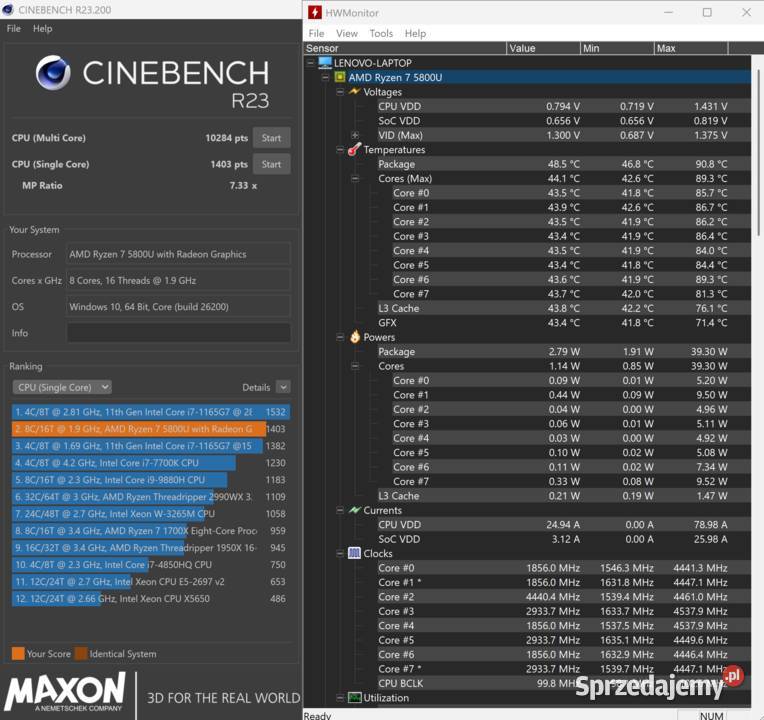This screenshot has height=720, width=764.
Task: Click the Max column header
Action: 691,48
